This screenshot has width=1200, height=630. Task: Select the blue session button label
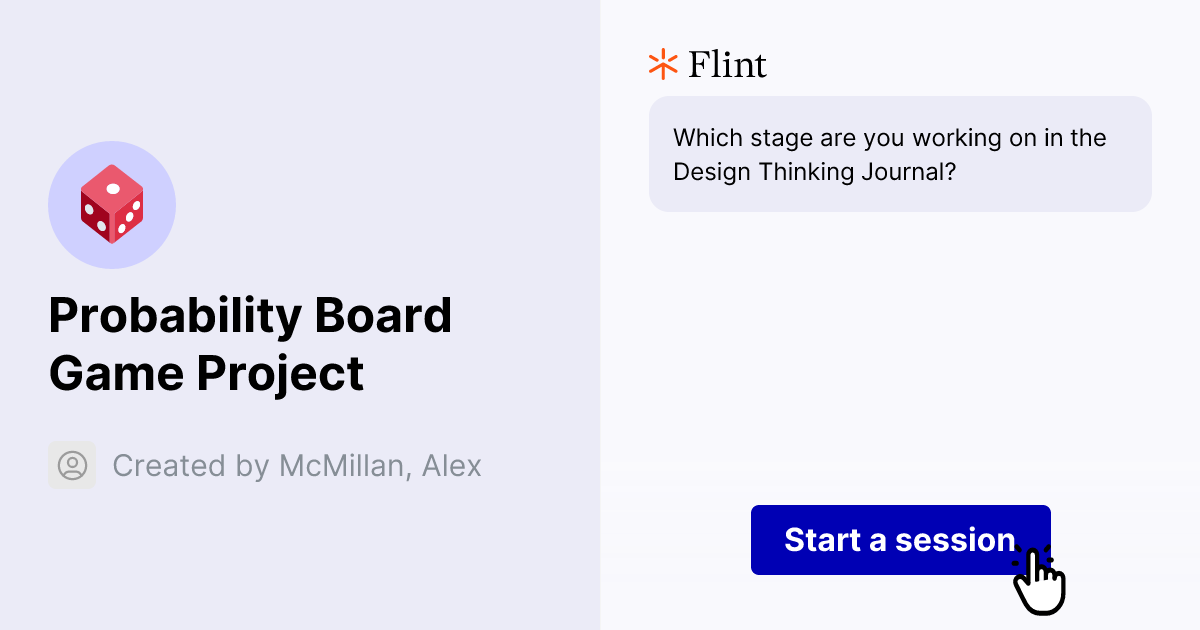click(x=899, y=540)
